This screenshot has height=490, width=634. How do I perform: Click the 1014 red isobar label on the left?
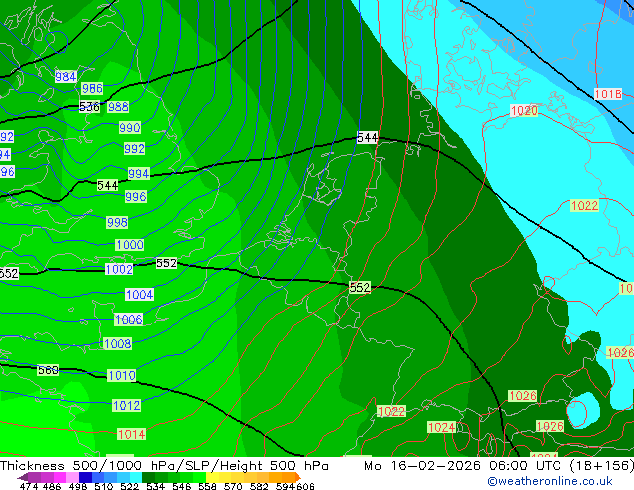point(131,434)
